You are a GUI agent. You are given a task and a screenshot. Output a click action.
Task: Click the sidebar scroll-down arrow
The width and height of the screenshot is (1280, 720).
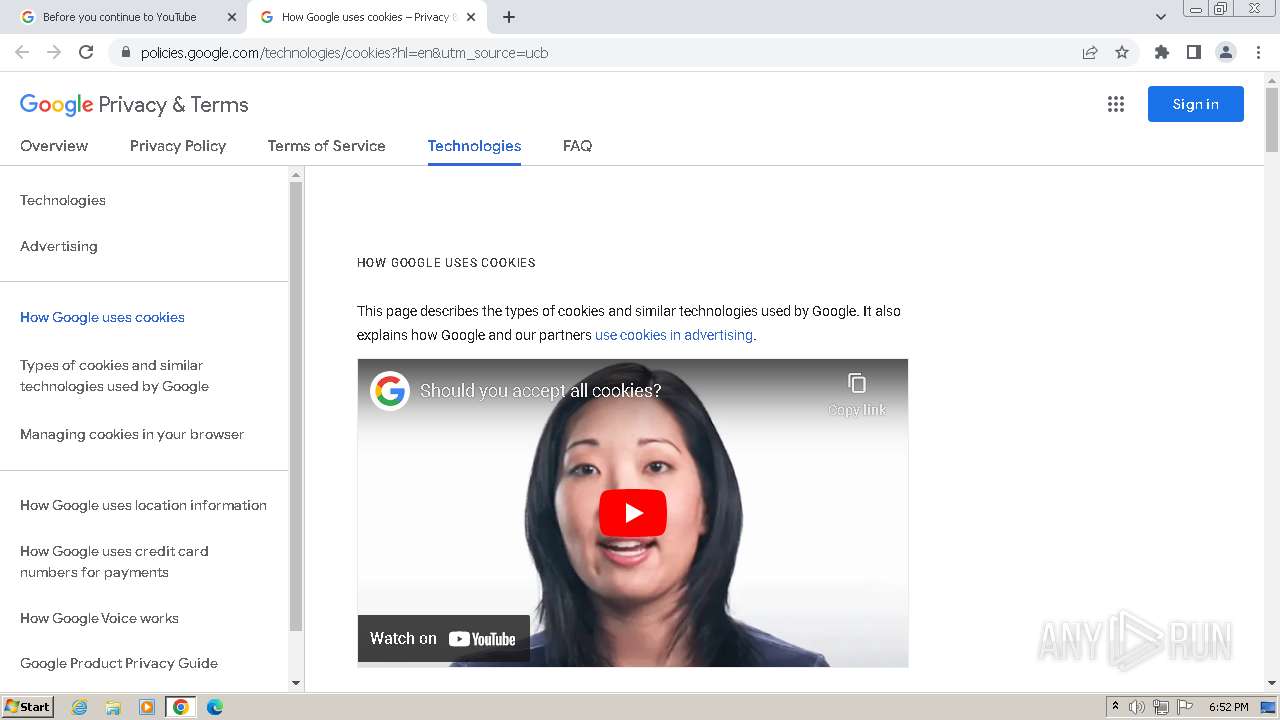coord(295,683)
